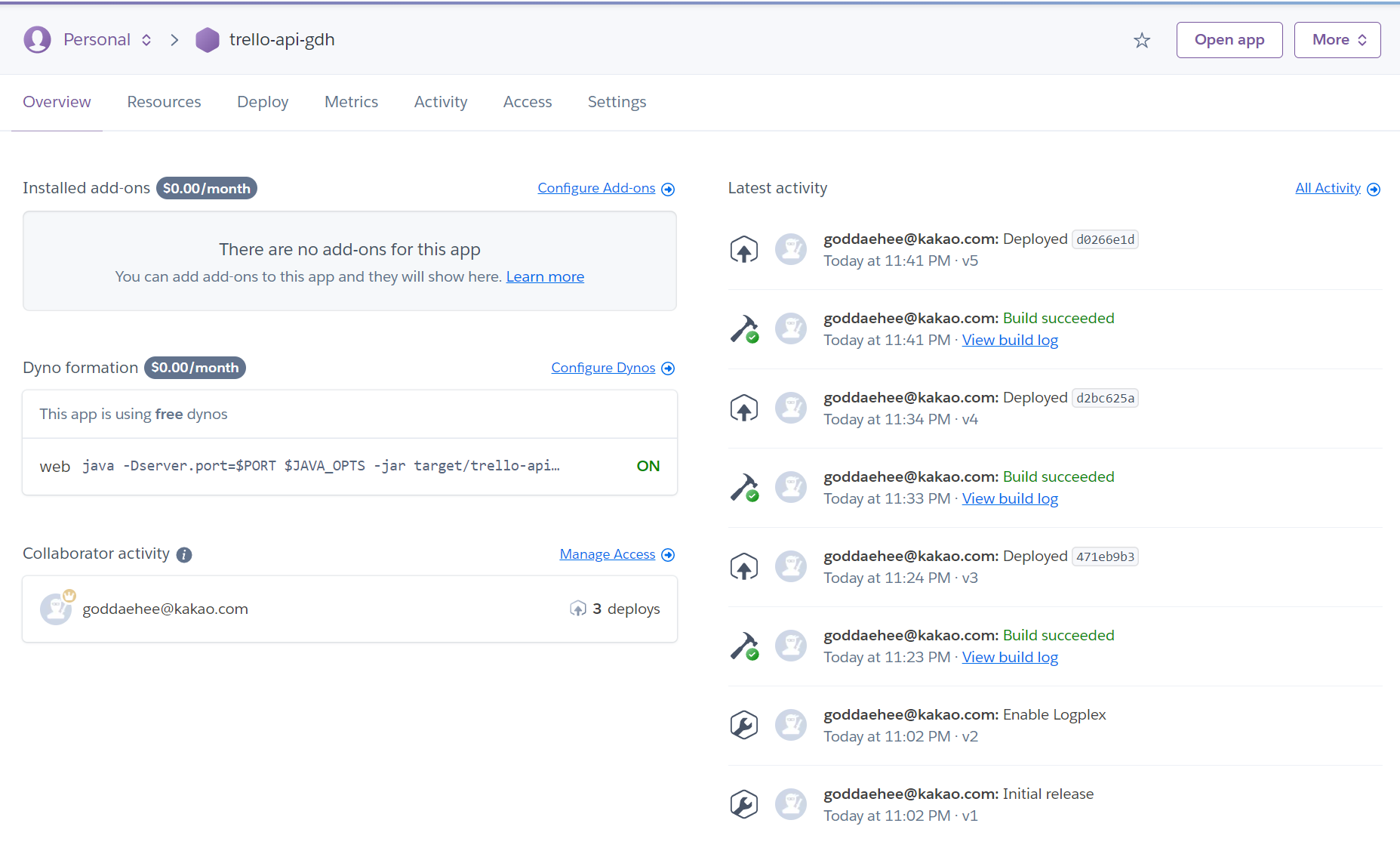View build log for the 11:33 PM build
The width and height of the screenshot is (1400, 851).
click(1010, 498)
